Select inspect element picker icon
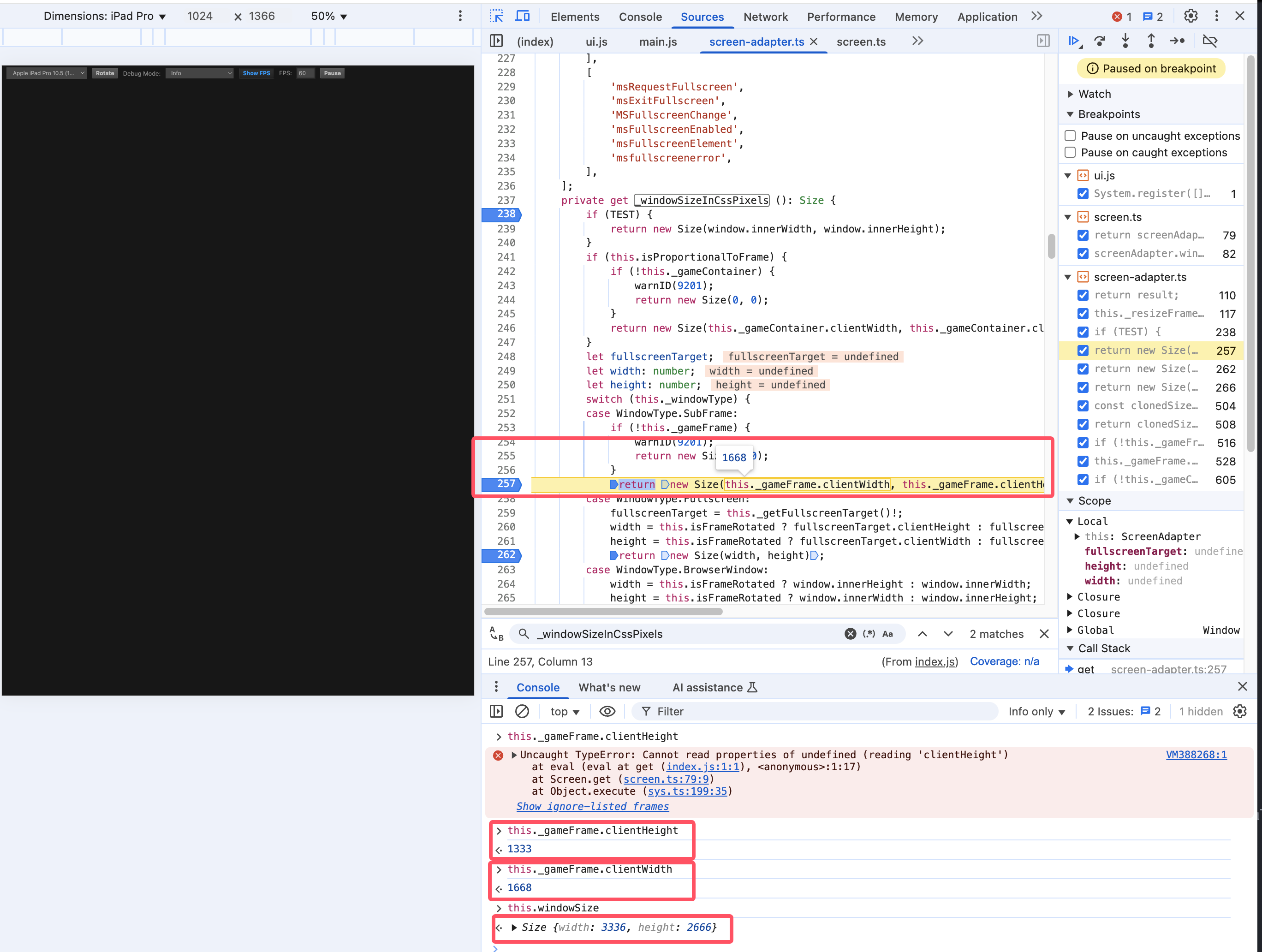This screenshot has width=1262, height=952. pyautogui.click(x=496, y=17)
